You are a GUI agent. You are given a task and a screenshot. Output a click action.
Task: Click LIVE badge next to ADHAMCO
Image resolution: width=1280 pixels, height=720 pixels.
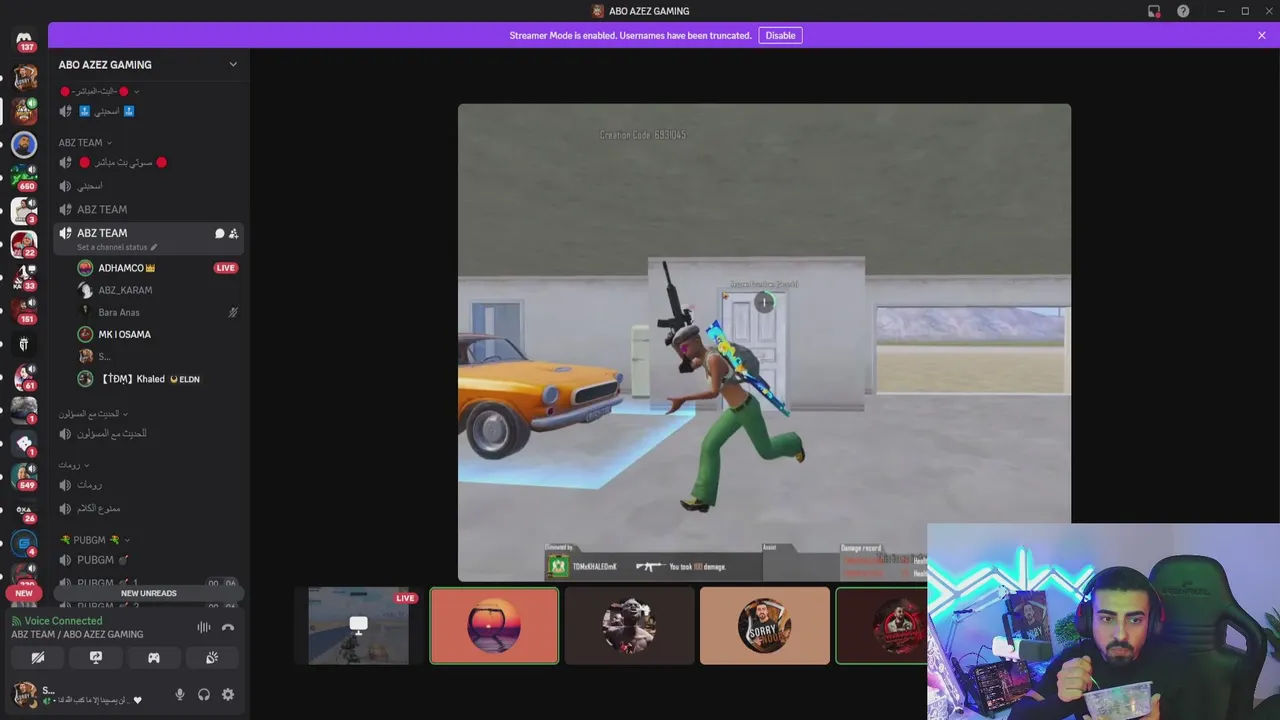pyautogui.click(x=226, y=268)
